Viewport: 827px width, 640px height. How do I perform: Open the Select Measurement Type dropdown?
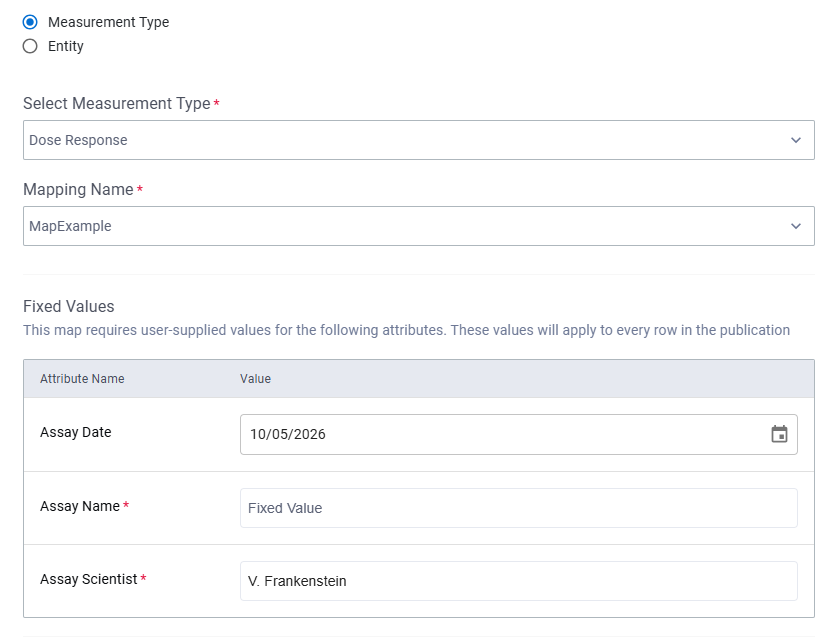pos(419,140)
